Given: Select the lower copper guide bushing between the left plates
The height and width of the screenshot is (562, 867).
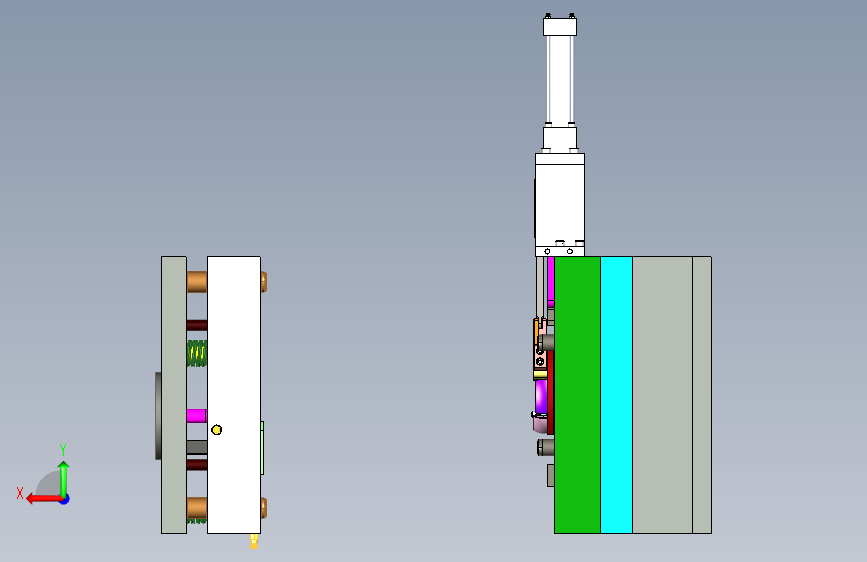Looking at the screenshot, I should 197,508.
